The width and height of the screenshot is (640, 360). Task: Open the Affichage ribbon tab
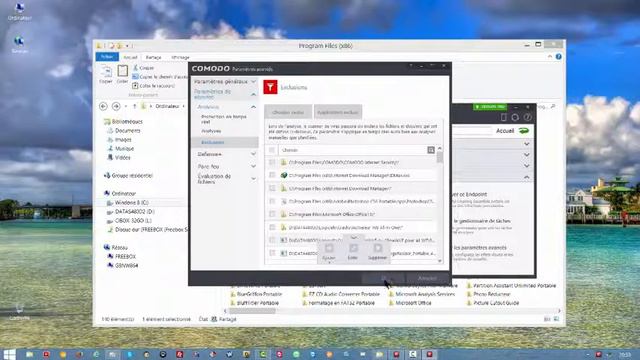pos(180,57)
